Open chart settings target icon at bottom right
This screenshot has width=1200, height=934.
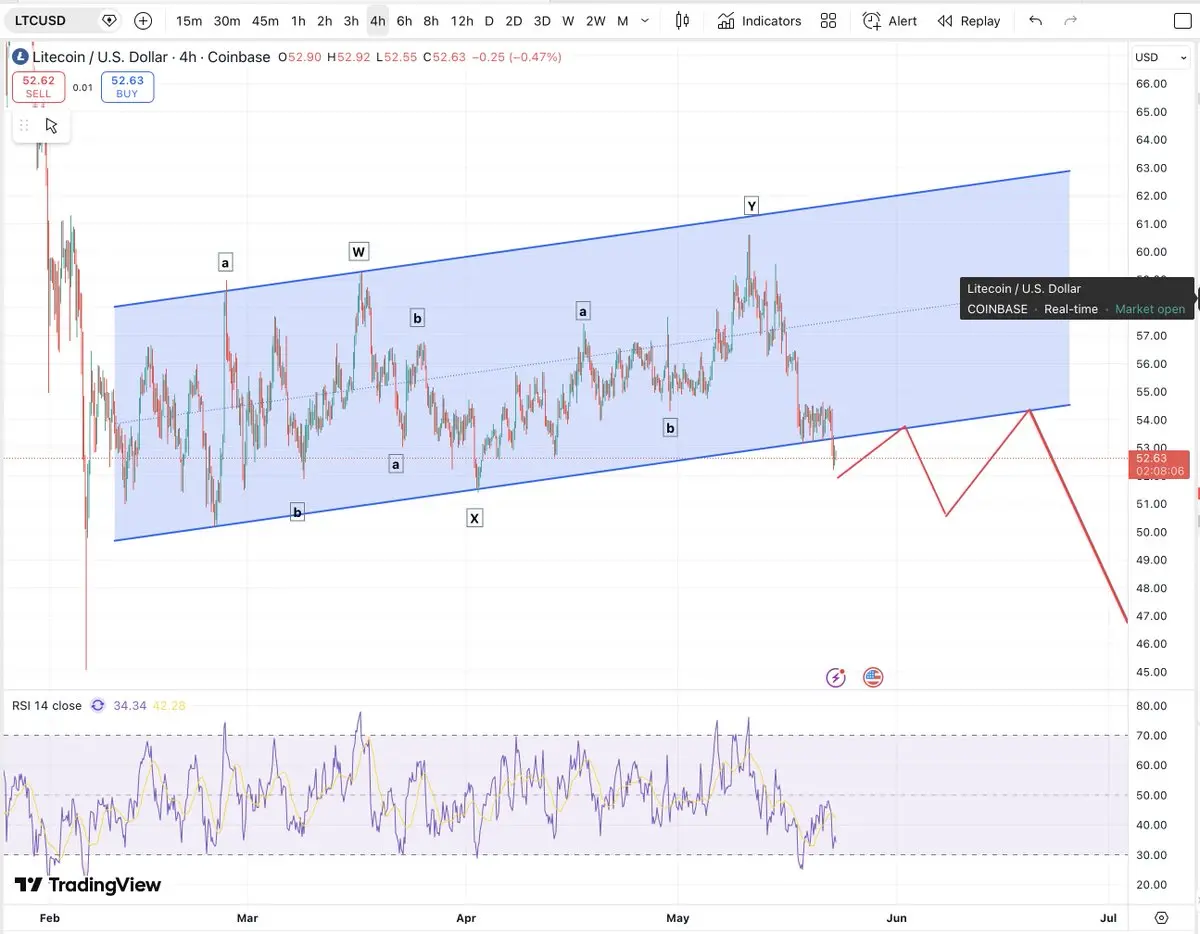click(x=1161, y=917)
